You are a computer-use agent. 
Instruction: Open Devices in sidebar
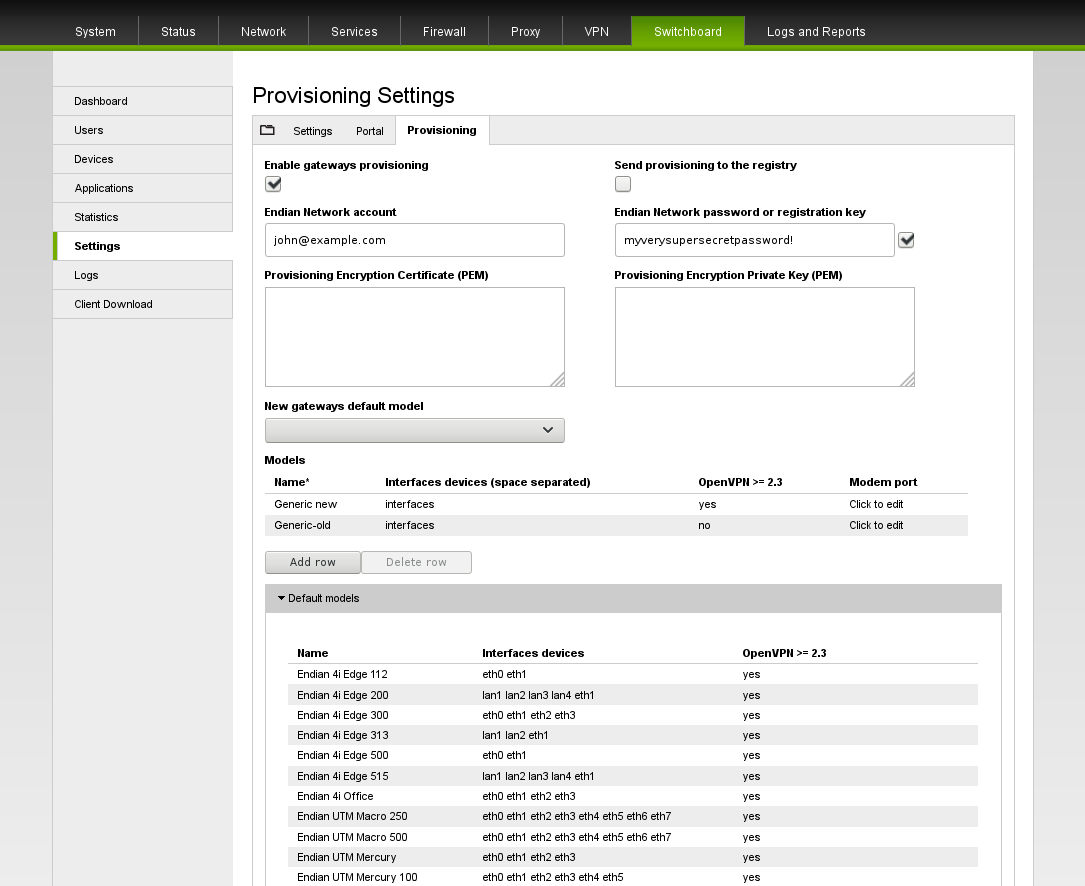(x=143, y=159)
